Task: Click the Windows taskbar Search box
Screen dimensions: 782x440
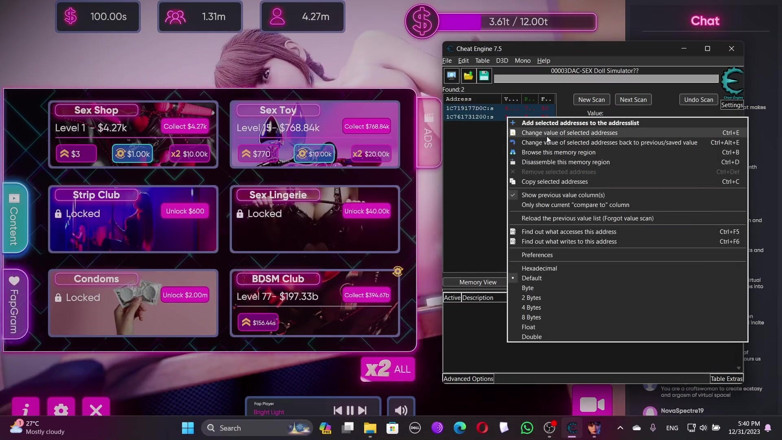Action: [257, 428]
